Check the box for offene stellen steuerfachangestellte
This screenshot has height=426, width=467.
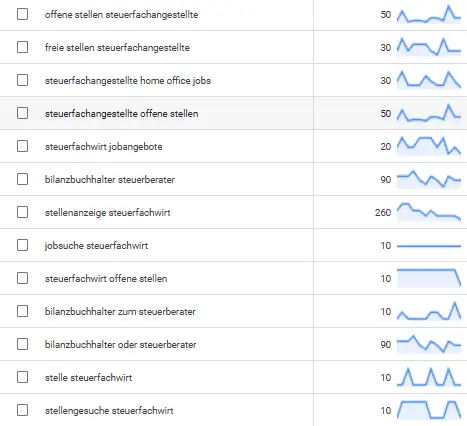tap(22, 14)
